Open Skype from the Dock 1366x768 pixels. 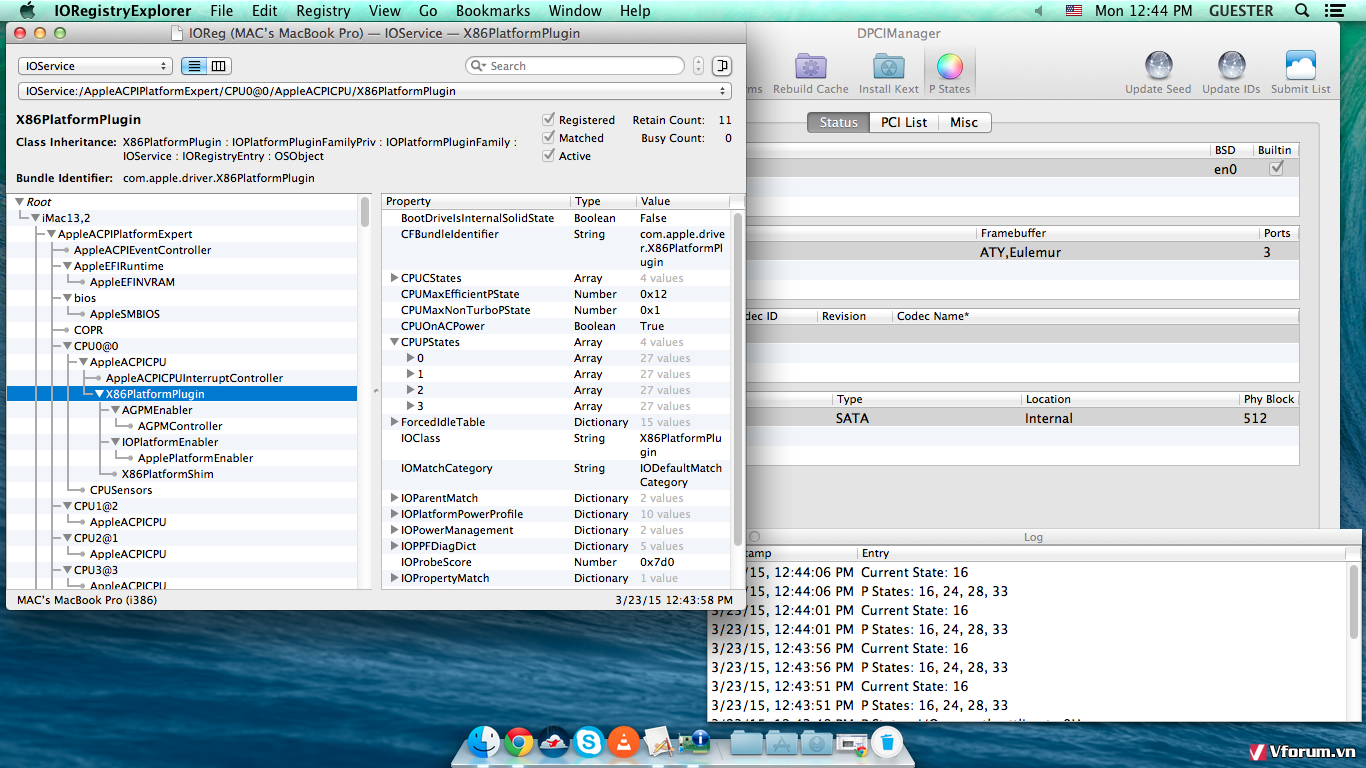[x=589, y=742]
